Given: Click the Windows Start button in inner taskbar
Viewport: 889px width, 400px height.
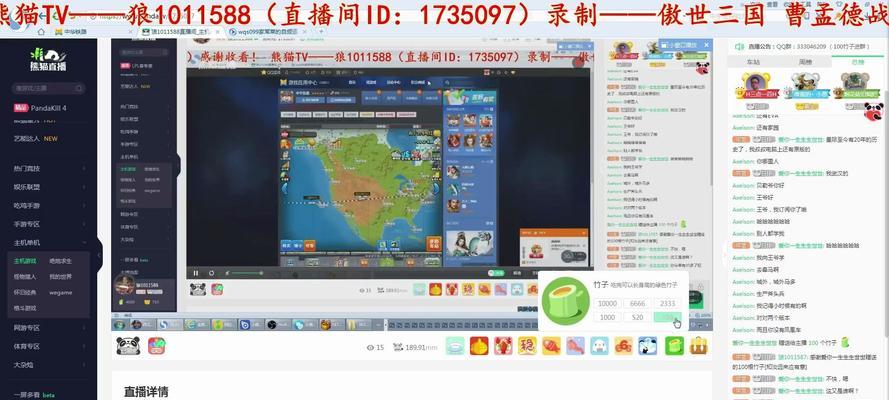Looking at the screenshot, I should 120,325.
